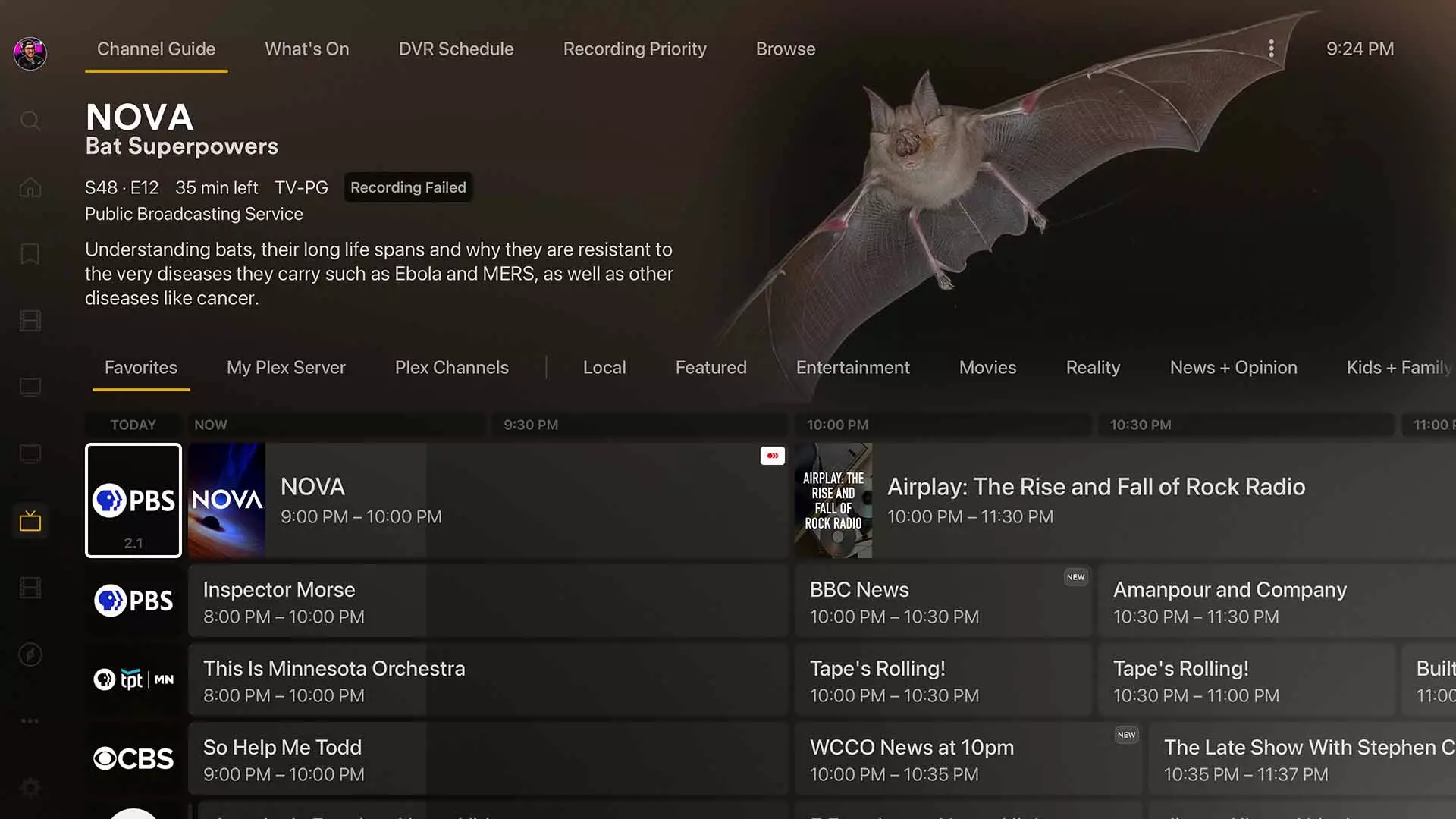This screenshot has width=1456, height=819.
Task: Select NOVA 9:00 PM program listing
Action: coord(488,500)
